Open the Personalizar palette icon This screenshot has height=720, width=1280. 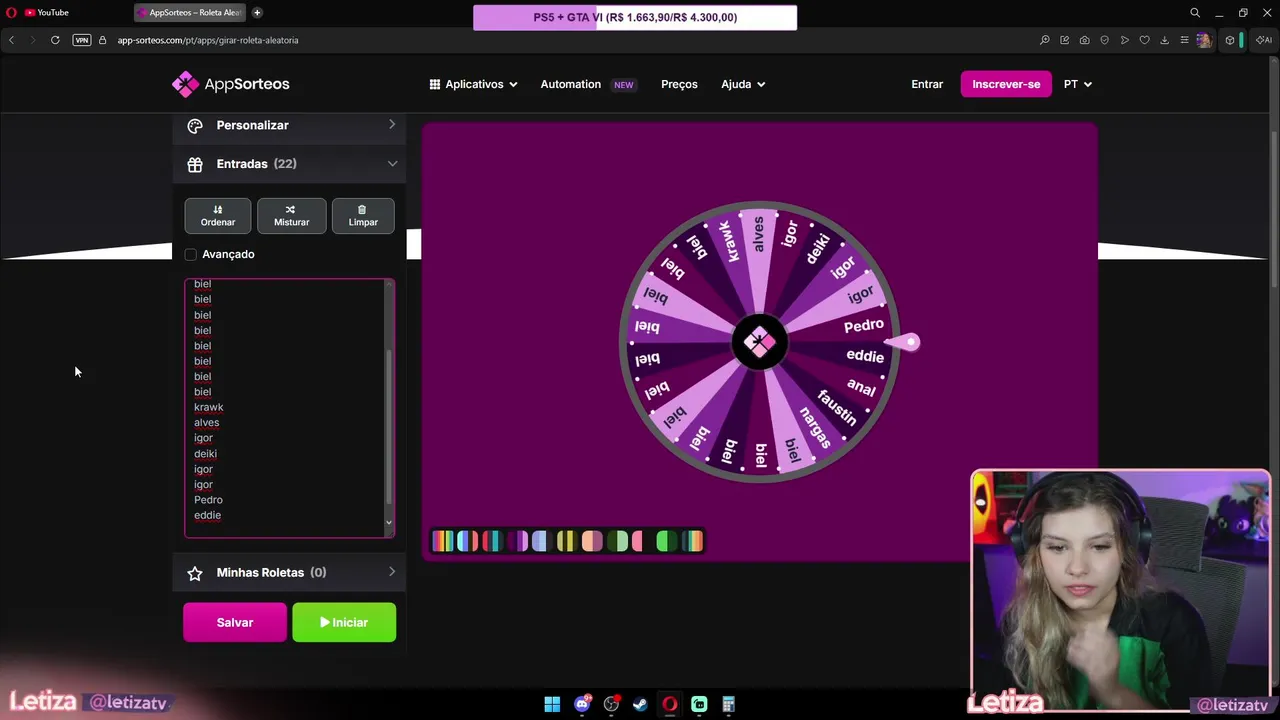click(x=195, y=125)
